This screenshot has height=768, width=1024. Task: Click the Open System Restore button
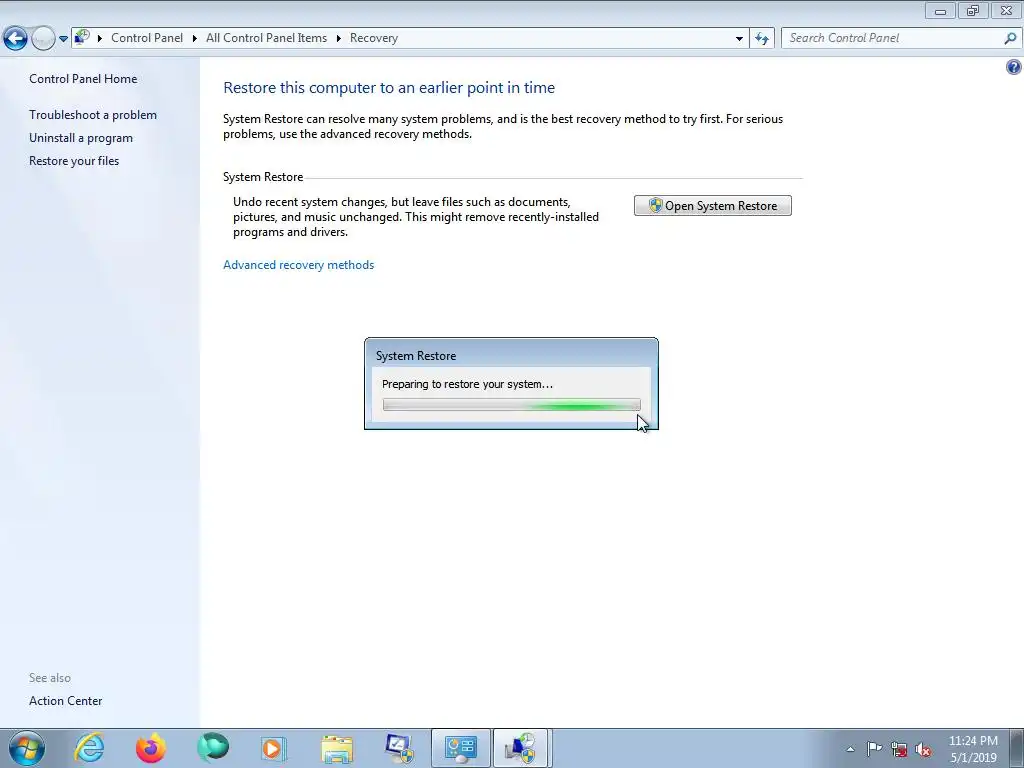[x=712, y=206]
